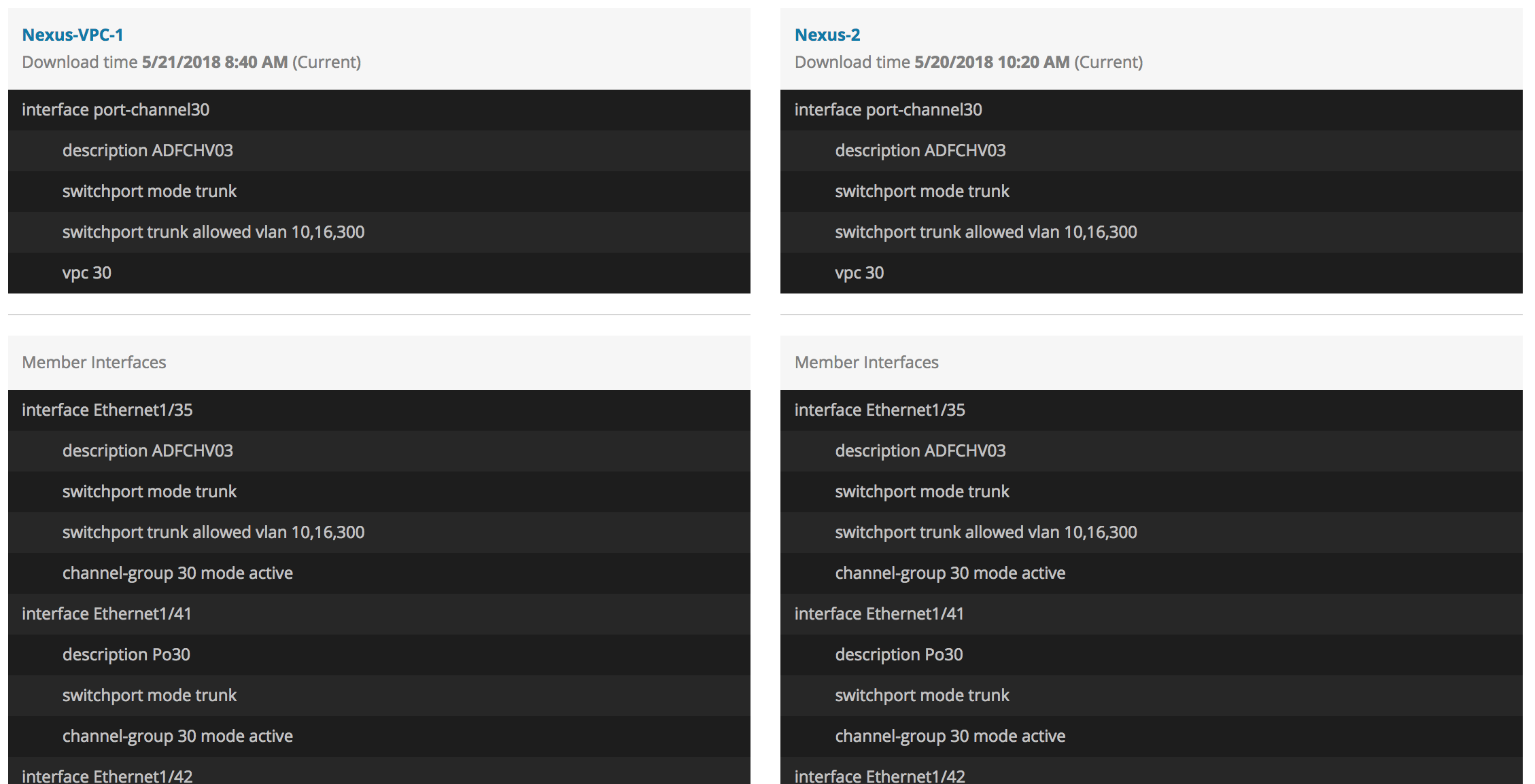Select vpc 30 line under Nexus-VPC-1
Screen dimensions: 1535x784
[87, 273]
